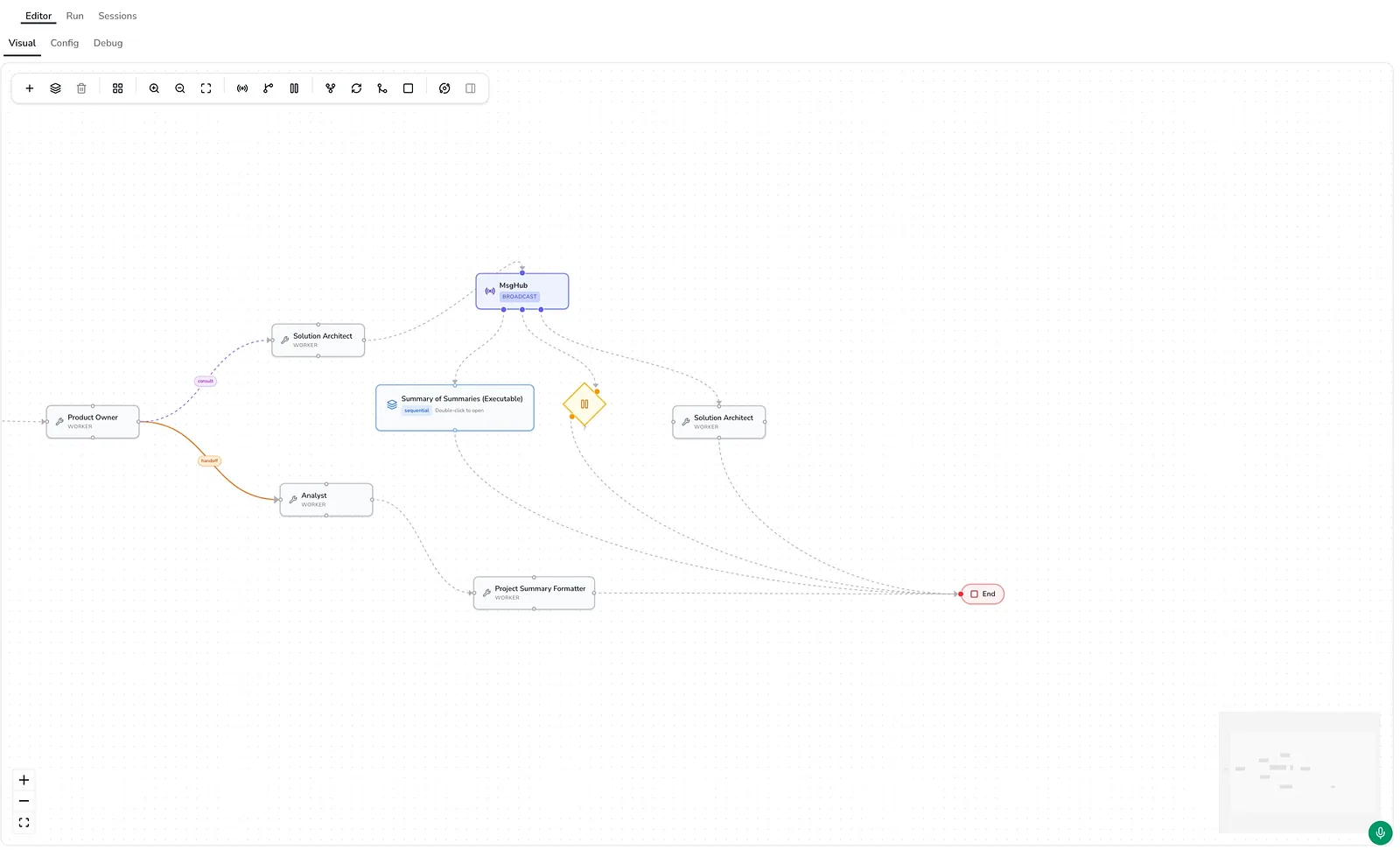Select Solution Architect node right of diamond
Screen dimensions: 1400x850
coord(719,422)
